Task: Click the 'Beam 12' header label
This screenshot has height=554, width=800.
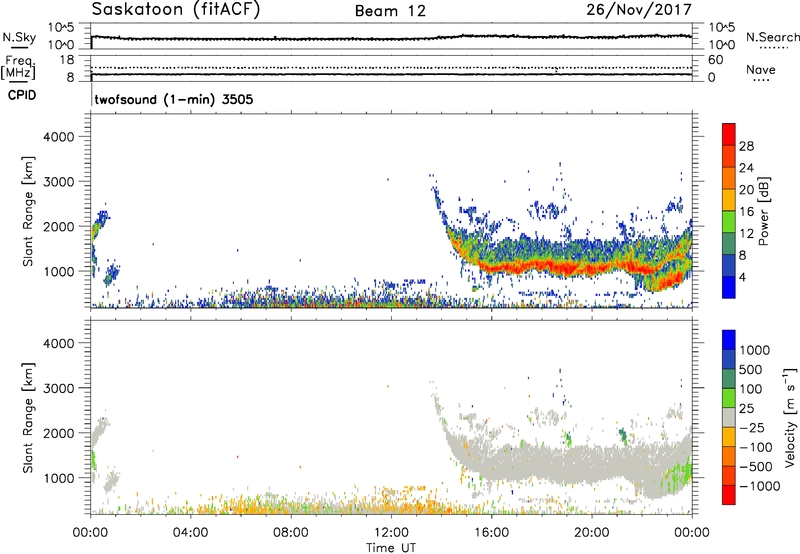Action: (x=390, y=11)
